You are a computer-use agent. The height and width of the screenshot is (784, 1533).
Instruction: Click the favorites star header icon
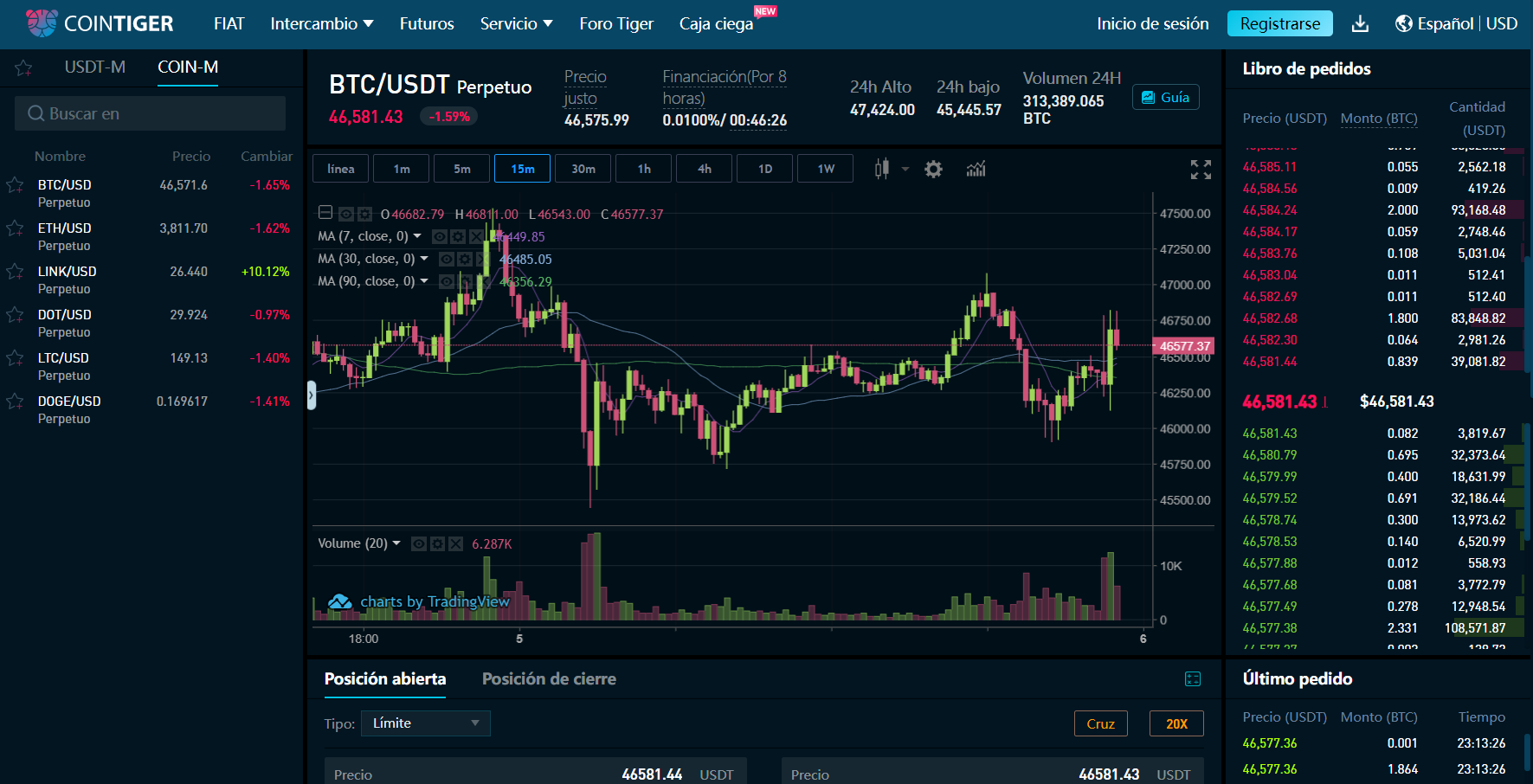pyautogui.click(x=23, y=67)
